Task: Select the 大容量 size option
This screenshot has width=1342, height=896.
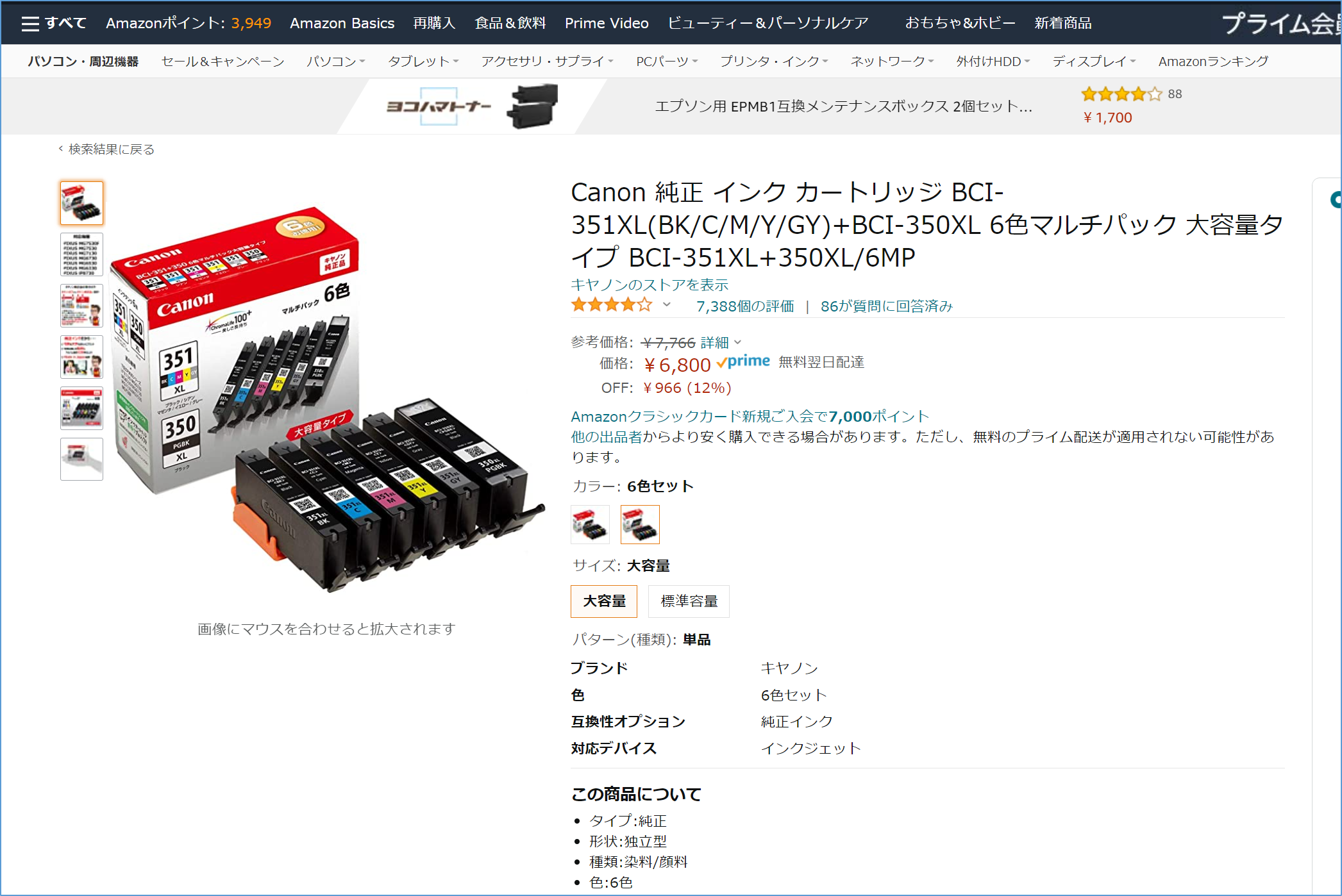Action: (604, 601)
